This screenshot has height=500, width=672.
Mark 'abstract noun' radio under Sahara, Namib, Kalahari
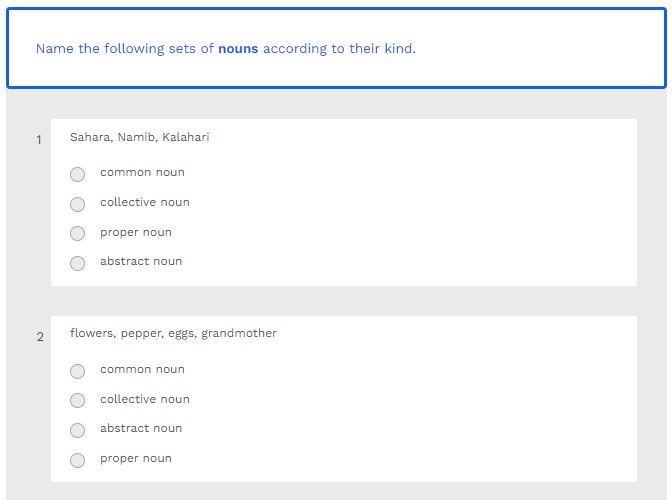click(x=78, y=263)
